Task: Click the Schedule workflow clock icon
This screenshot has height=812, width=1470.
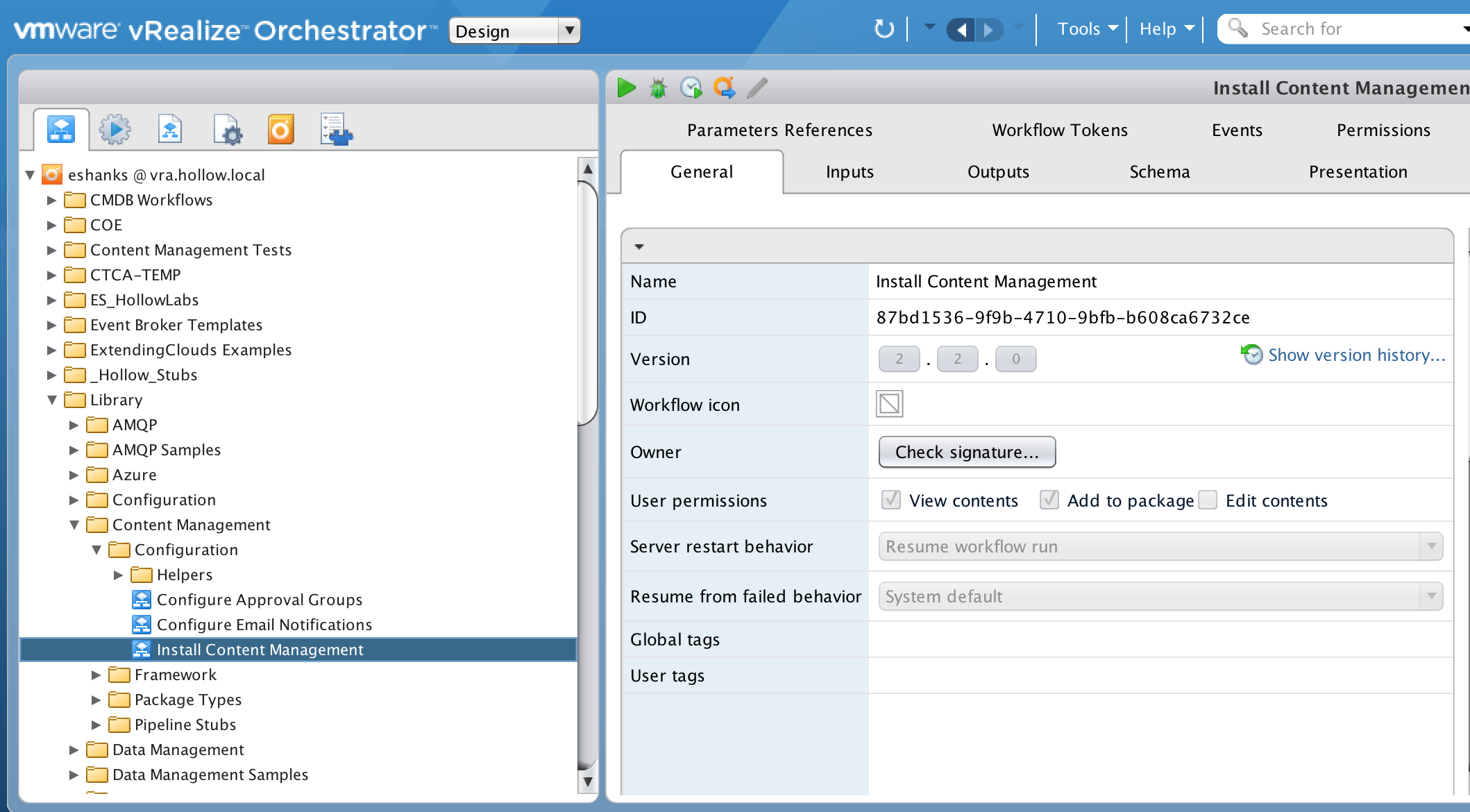Action: pos(691,87)
